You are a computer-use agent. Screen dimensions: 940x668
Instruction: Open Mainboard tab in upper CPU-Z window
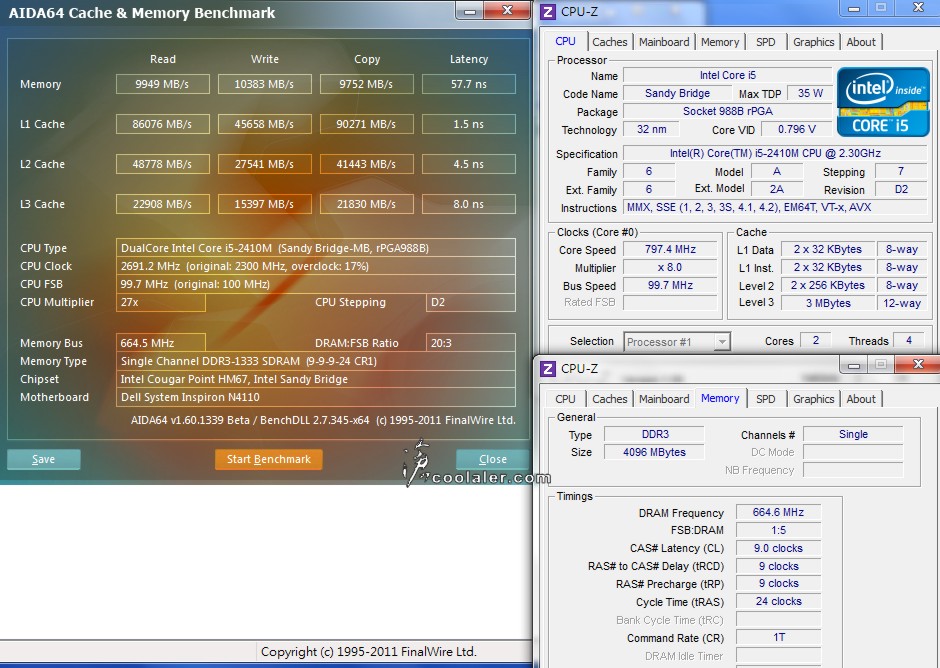point(664,42)
